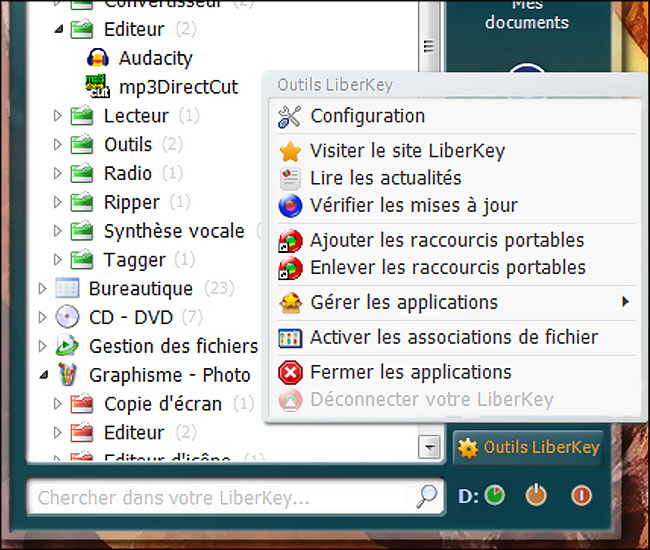
Task: Expand the Tagger folder arrow
Action: pos(58,259)
